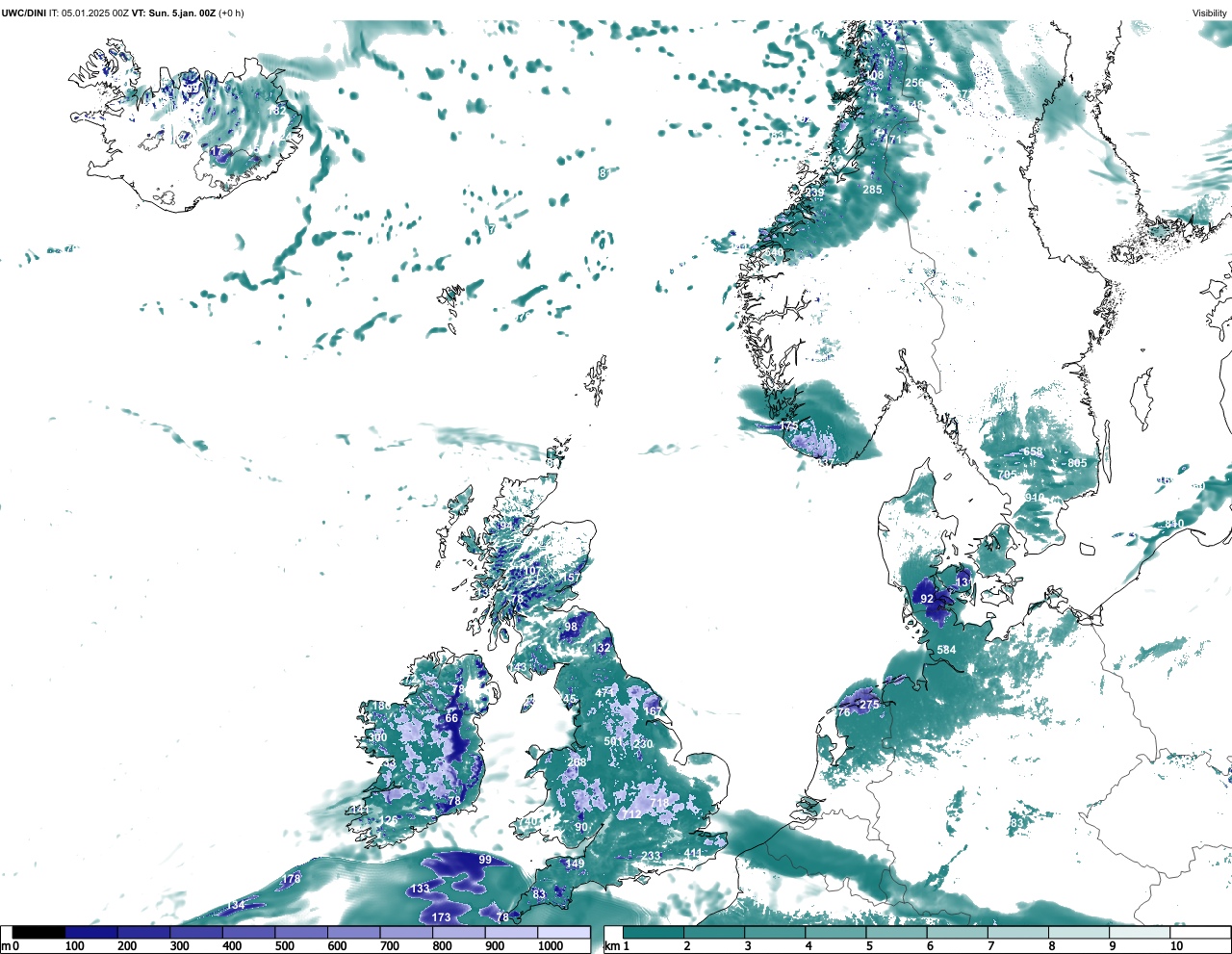Click the '134' value at the bottom-left sea

pos(236,905)
